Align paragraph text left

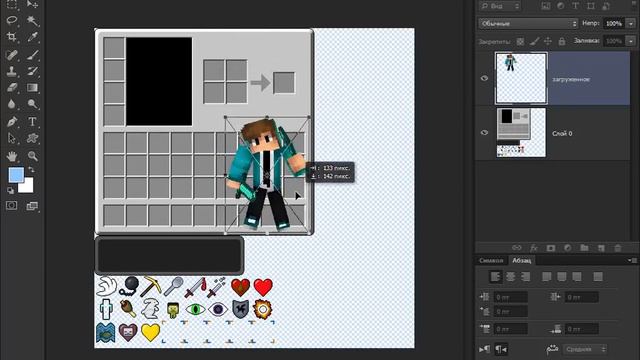(496, 277)
